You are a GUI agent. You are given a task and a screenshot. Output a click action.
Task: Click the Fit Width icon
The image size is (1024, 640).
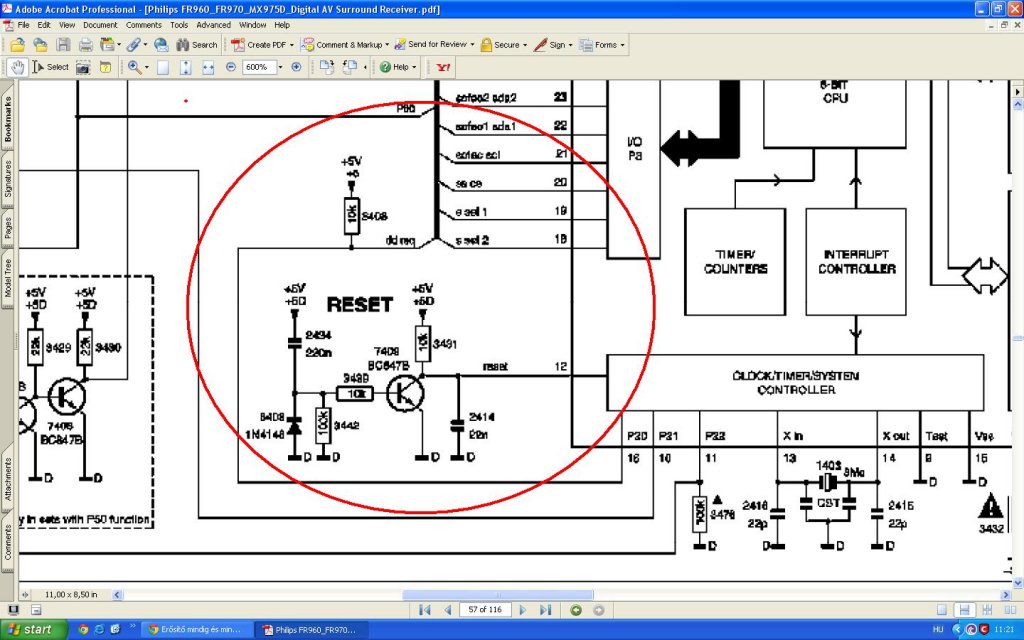coord(208,67)
